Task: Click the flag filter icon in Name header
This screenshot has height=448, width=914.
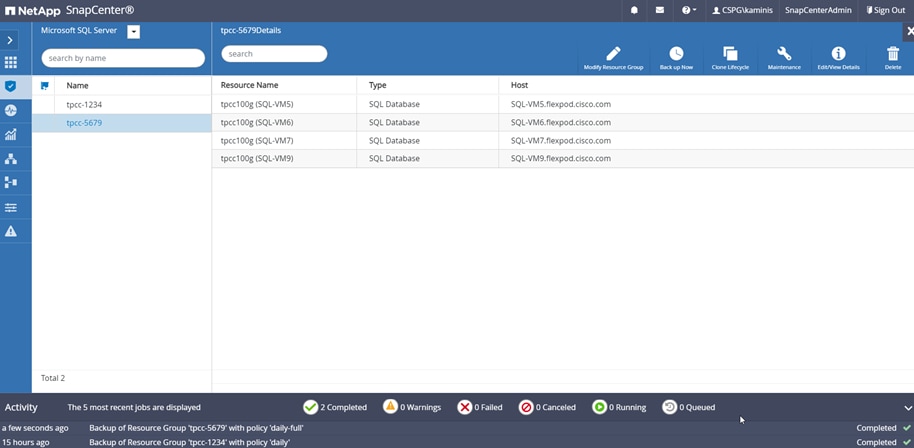Action: [44, 86]
